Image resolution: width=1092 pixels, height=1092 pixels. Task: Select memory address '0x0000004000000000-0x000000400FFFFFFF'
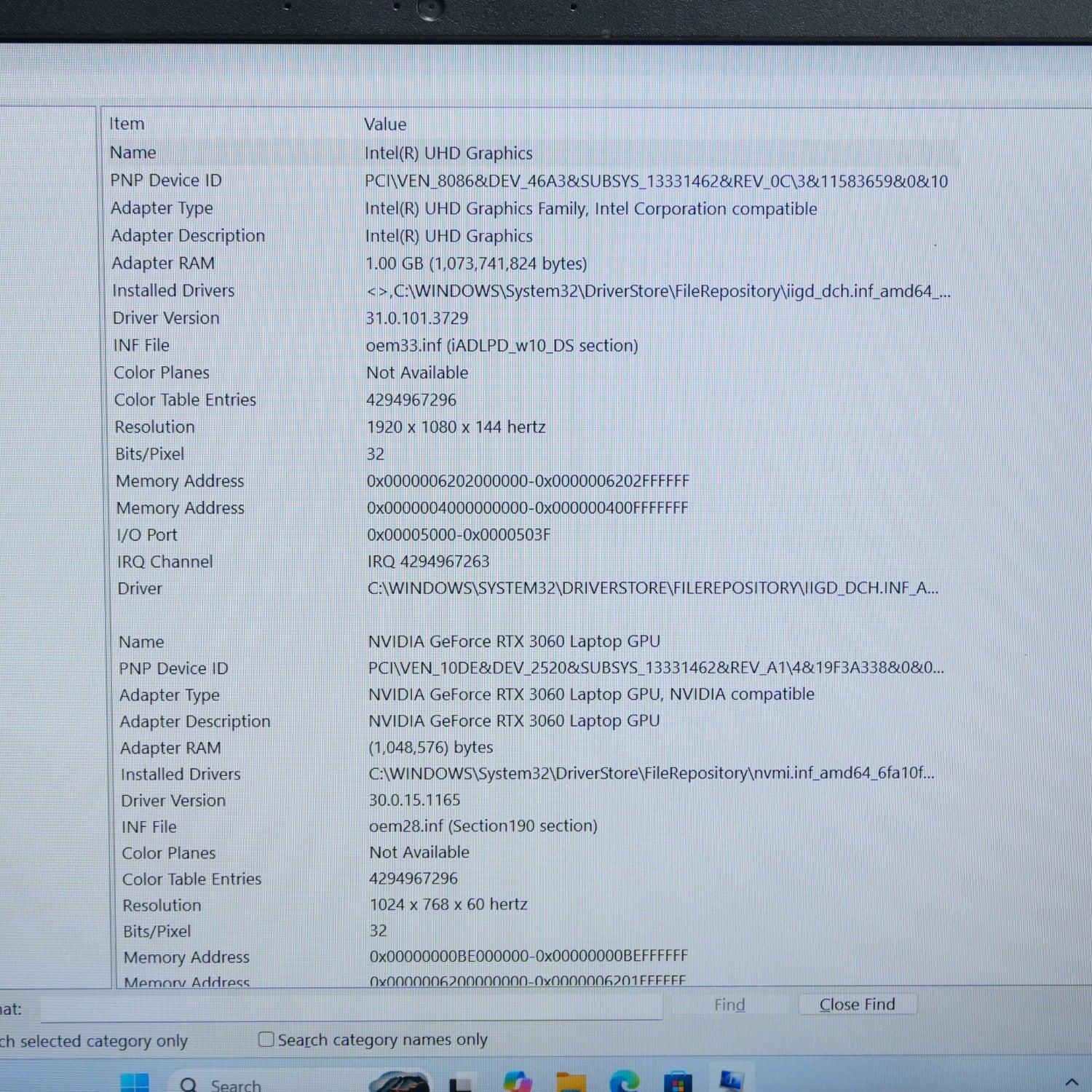tap(528, 507)
